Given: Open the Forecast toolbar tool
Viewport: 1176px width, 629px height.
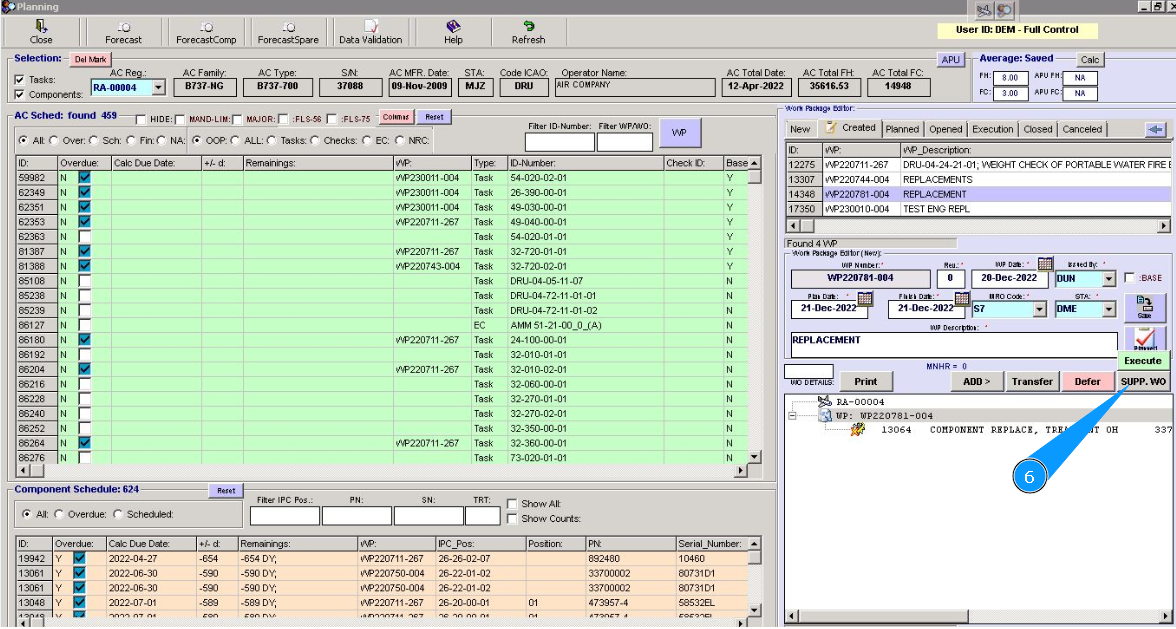Looking at the screenshot, I should point(123,32).
